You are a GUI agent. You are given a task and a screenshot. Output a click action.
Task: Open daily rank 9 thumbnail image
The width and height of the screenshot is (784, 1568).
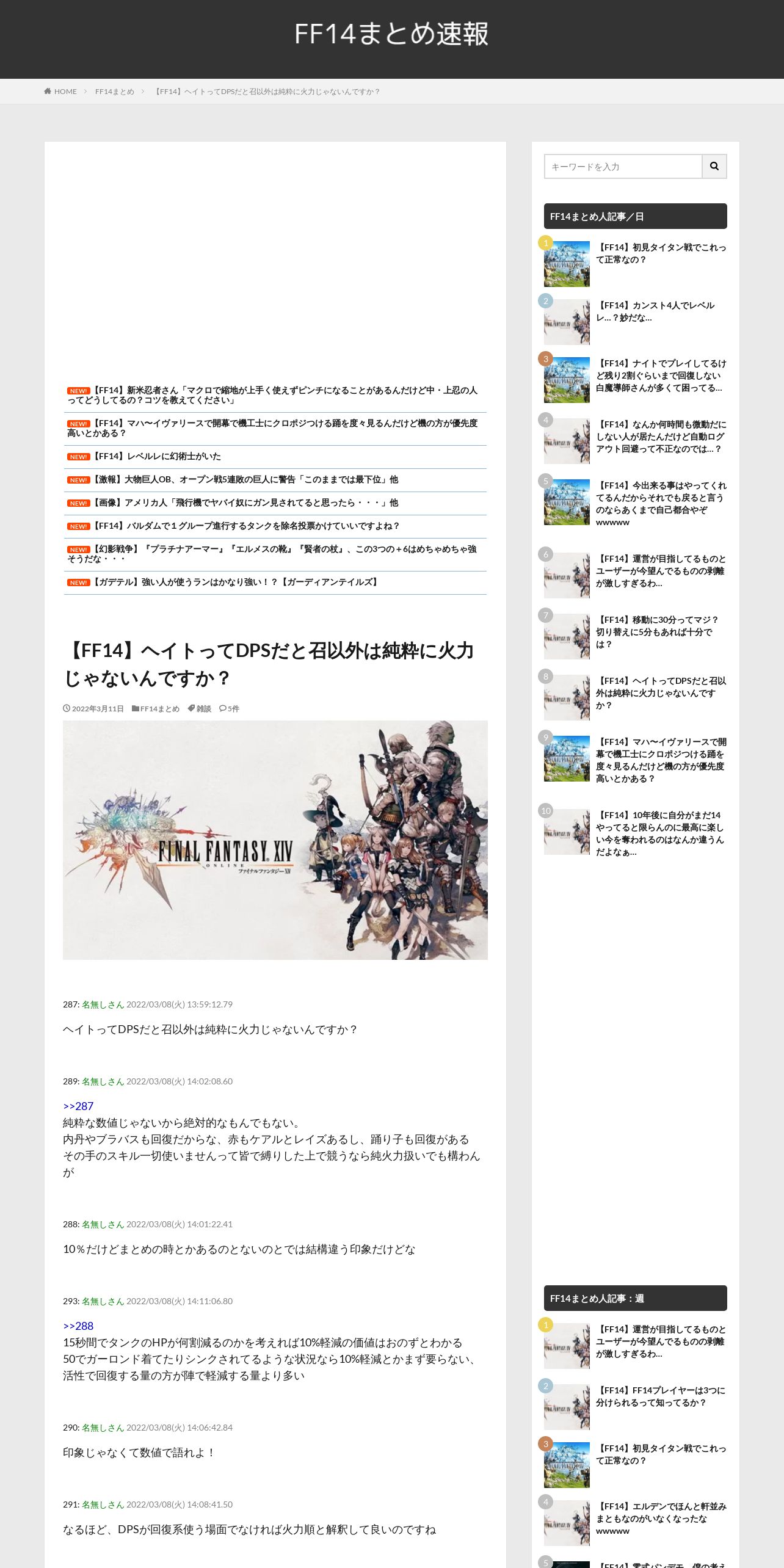click(x=567, y=758)
